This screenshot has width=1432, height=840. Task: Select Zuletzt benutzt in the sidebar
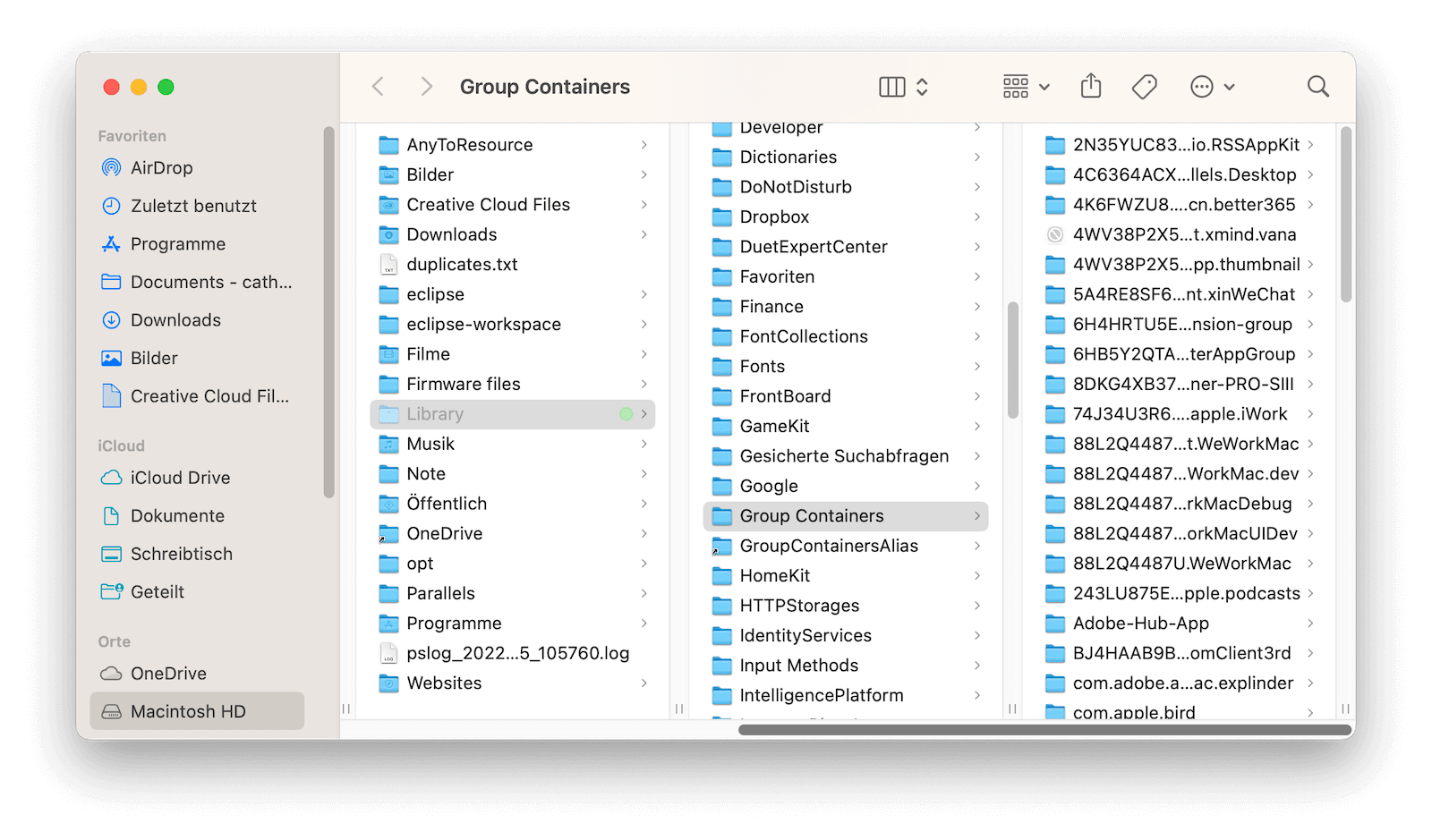pos(197,206)
